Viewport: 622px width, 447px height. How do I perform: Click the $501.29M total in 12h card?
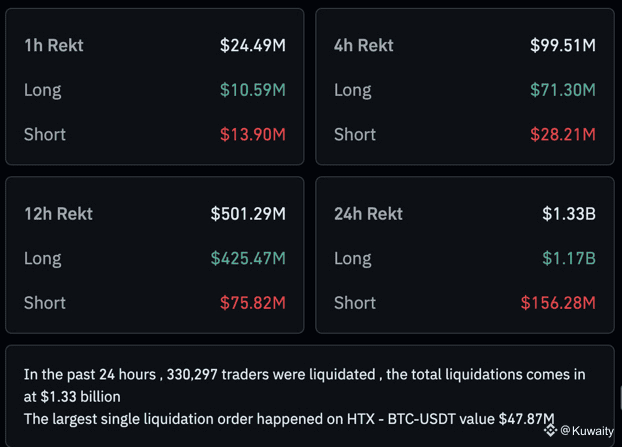click(248, 214)
